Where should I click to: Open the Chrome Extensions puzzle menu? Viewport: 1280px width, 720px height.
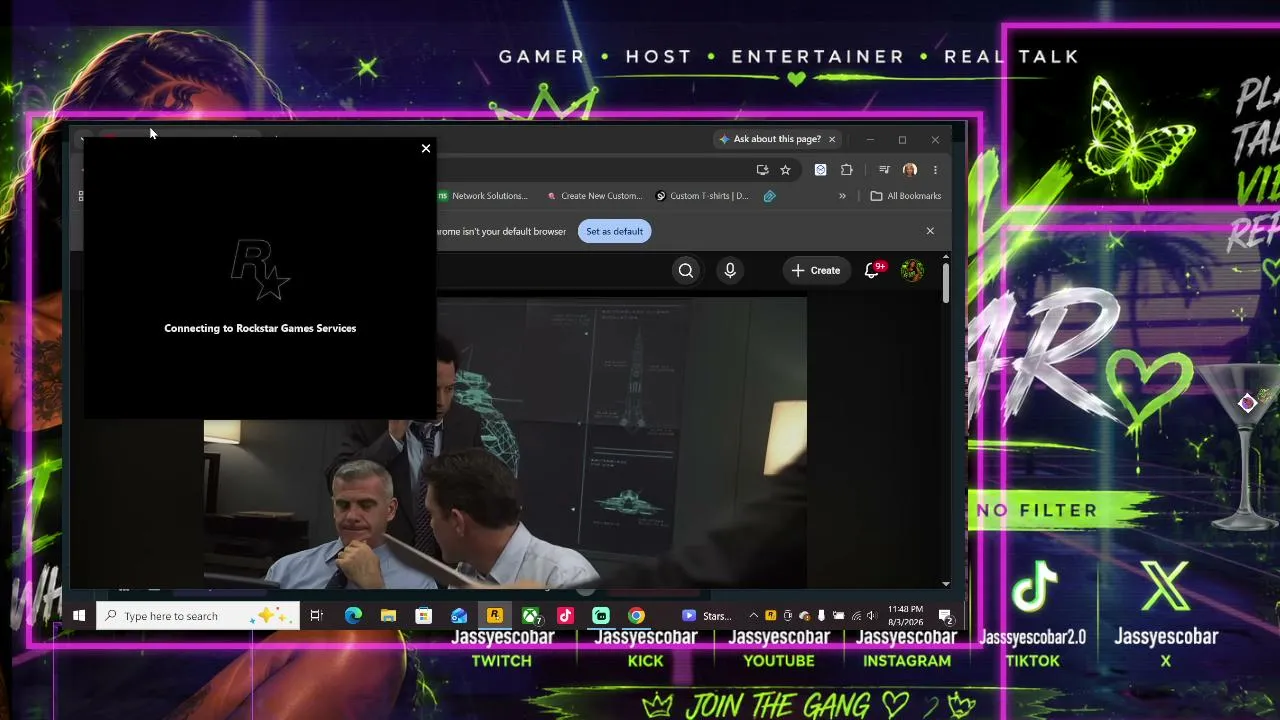(846, 170)
